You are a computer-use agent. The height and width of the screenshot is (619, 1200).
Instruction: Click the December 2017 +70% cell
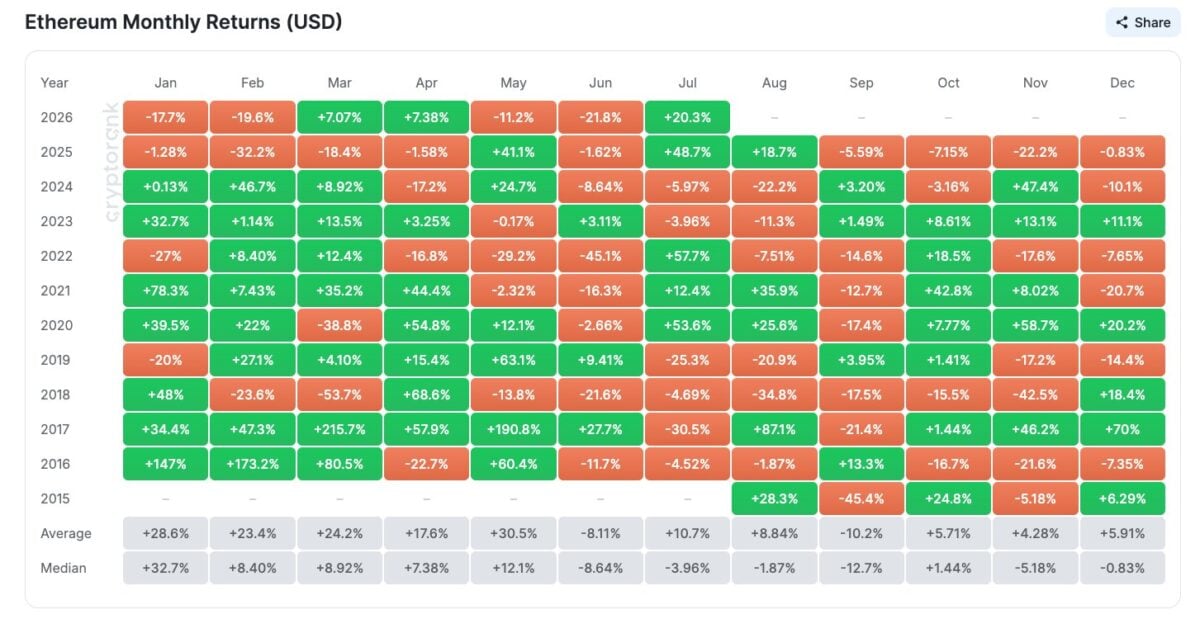tap(1122, 429)
